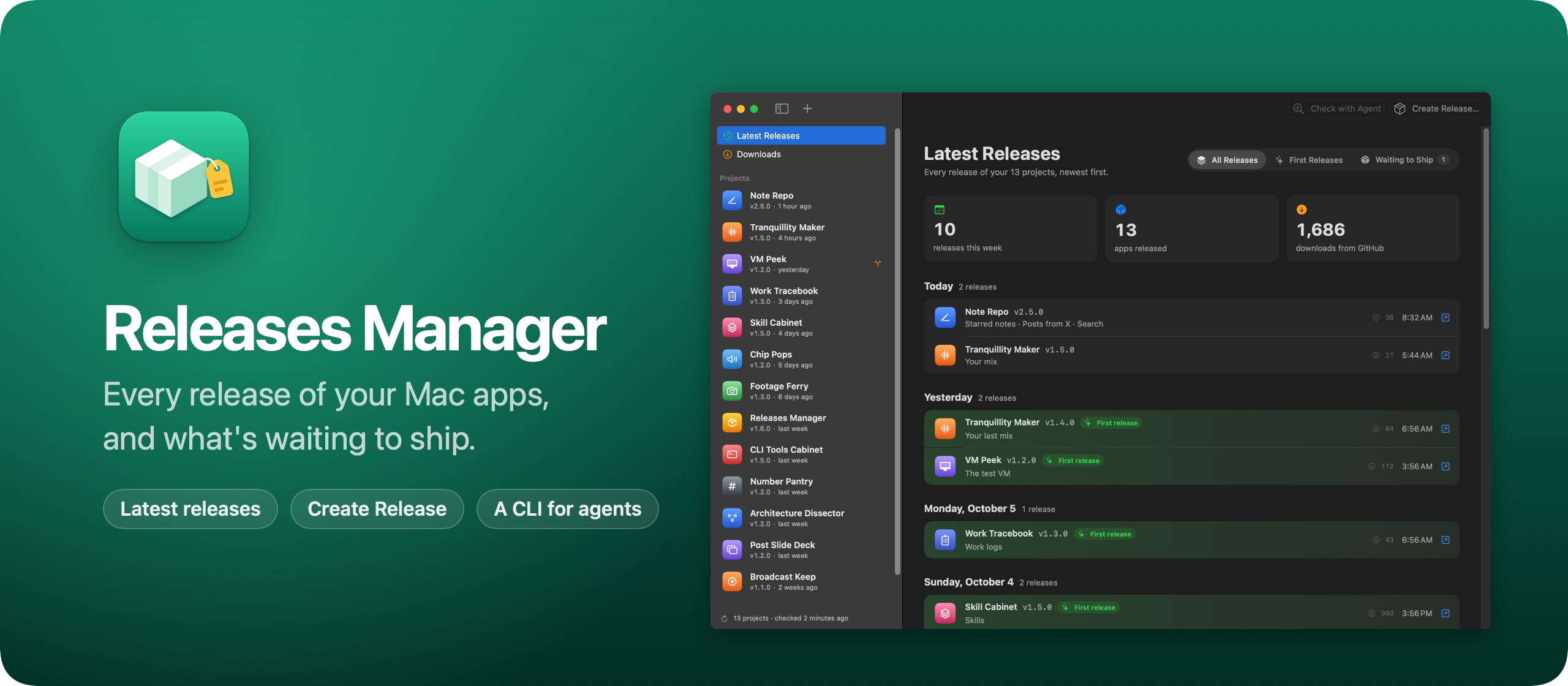This screenshot has height=686, width=1568.
Task: Select Work Tracebook project in sidebar
Action: coord(801,296)
